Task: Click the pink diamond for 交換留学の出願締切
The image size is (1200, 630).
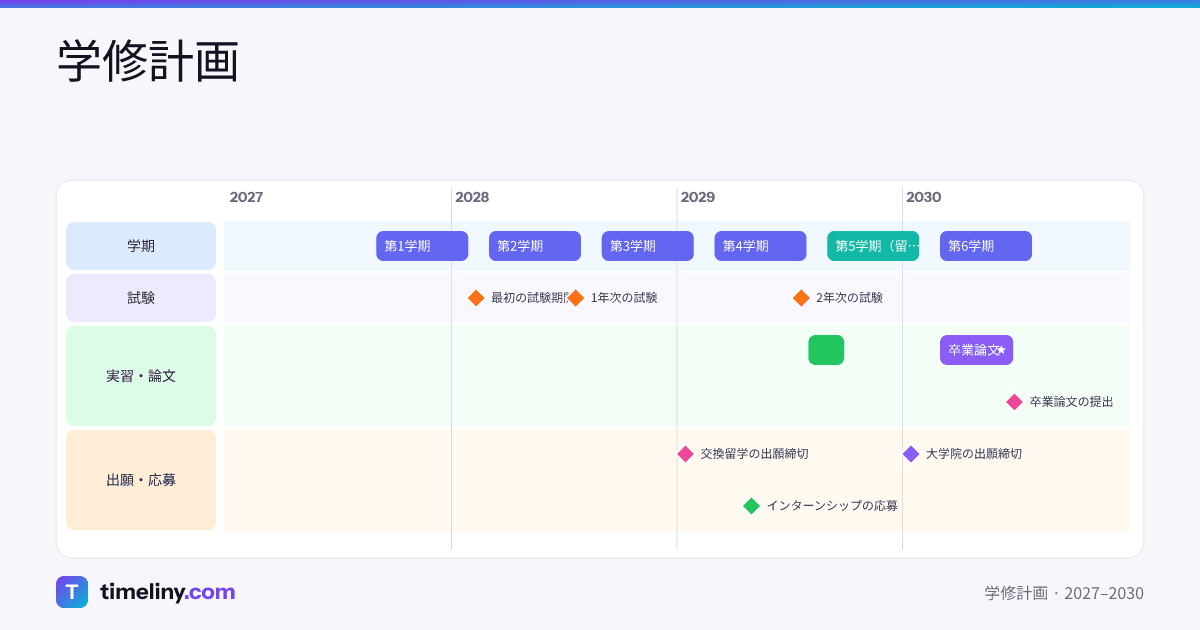Action: tap(685, 454)
